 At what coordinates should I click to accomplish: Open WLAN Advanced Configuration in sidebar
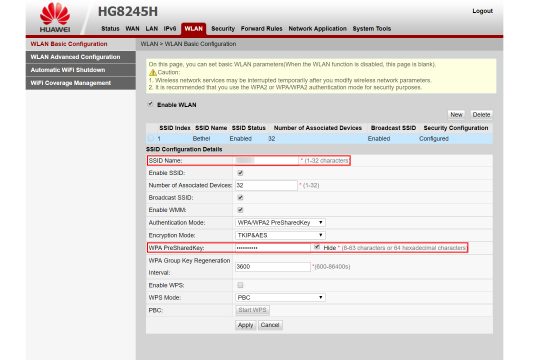pyautogui.click(x=81, y=57)
